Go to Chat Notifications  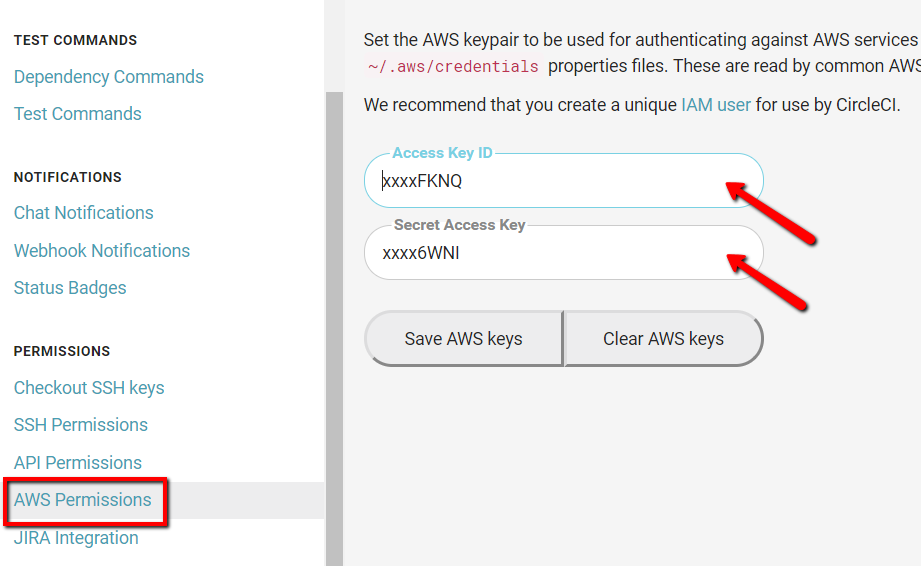pyautogui.click(x=83, y=213)
